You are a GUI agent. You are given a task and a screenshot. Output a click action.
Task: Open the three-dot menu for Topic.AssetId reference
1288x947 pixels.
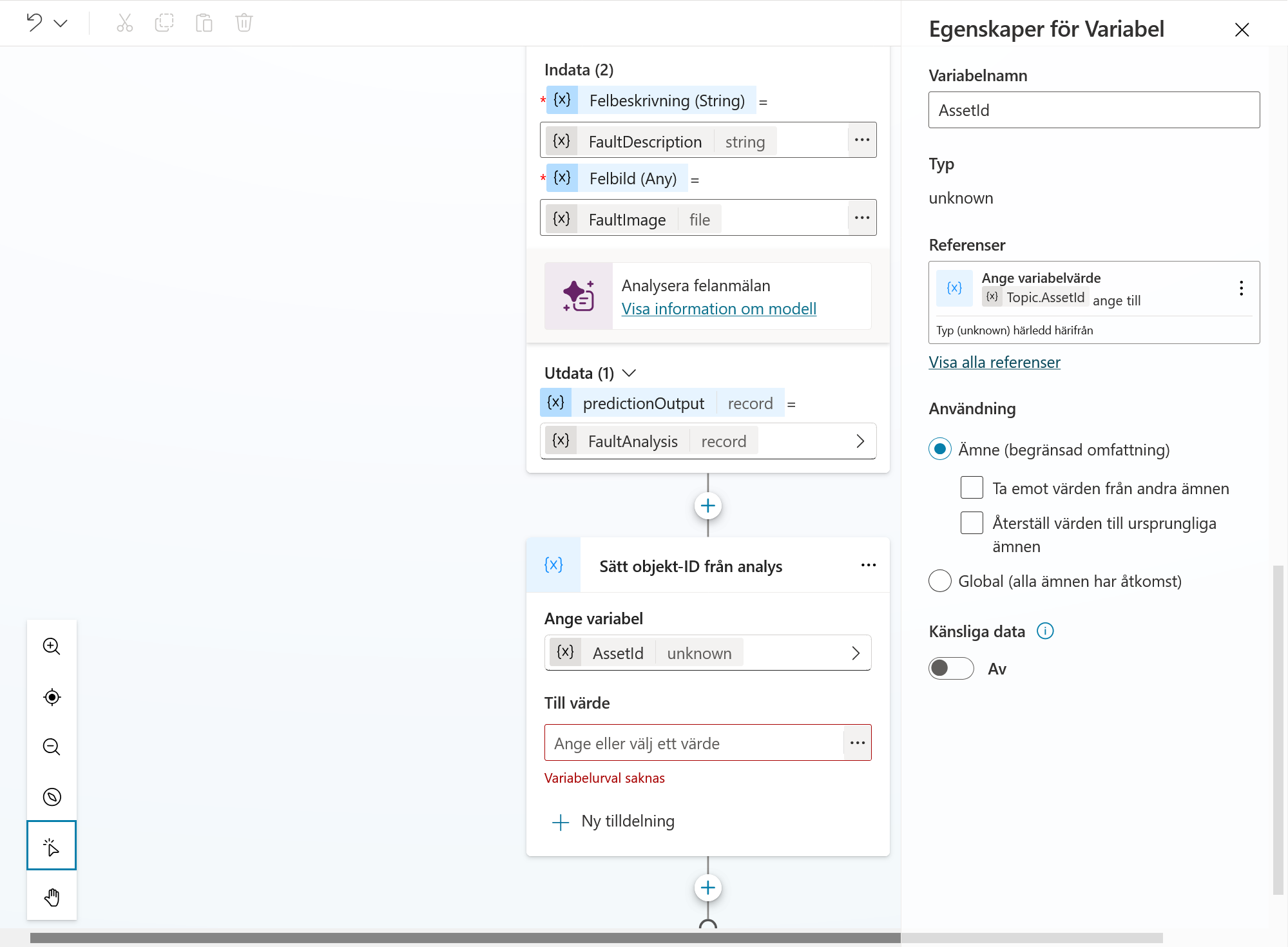pos(1241,288)
